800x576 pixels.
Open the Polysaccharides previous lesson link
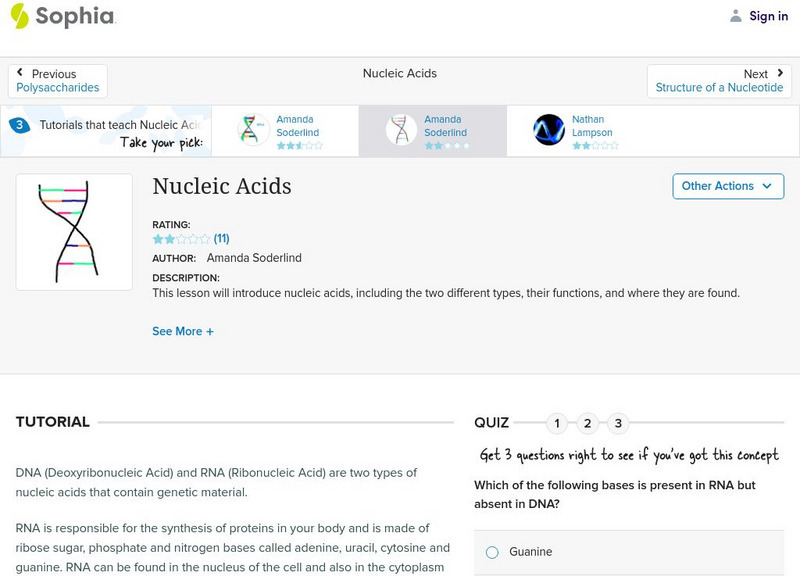58,88
